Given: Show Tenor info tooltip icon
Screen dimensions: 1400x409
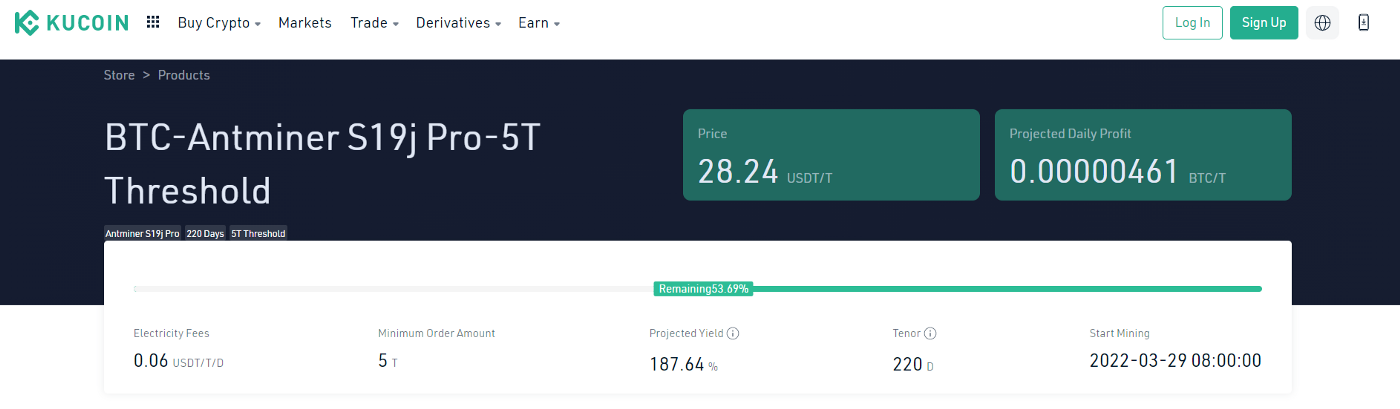Looking at the screenshot, I should tap(930, 333).
